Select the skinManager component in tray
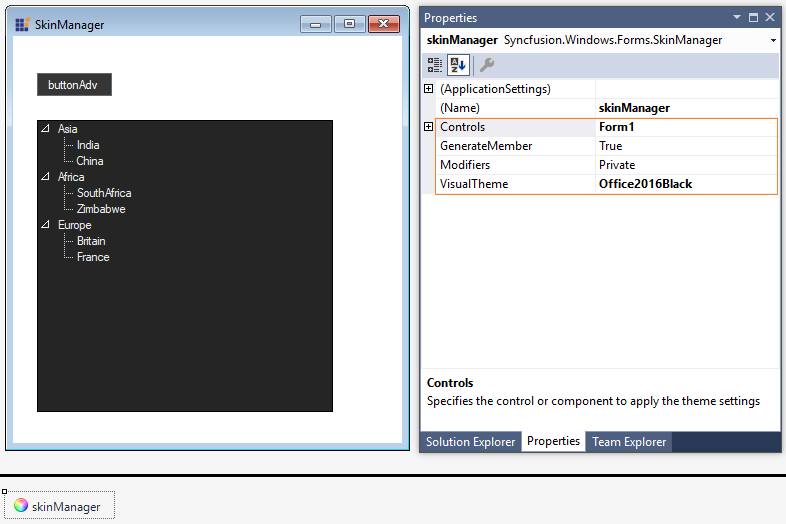Image resolution: width=786 pixels, height=524 pixels. (59, 505)
